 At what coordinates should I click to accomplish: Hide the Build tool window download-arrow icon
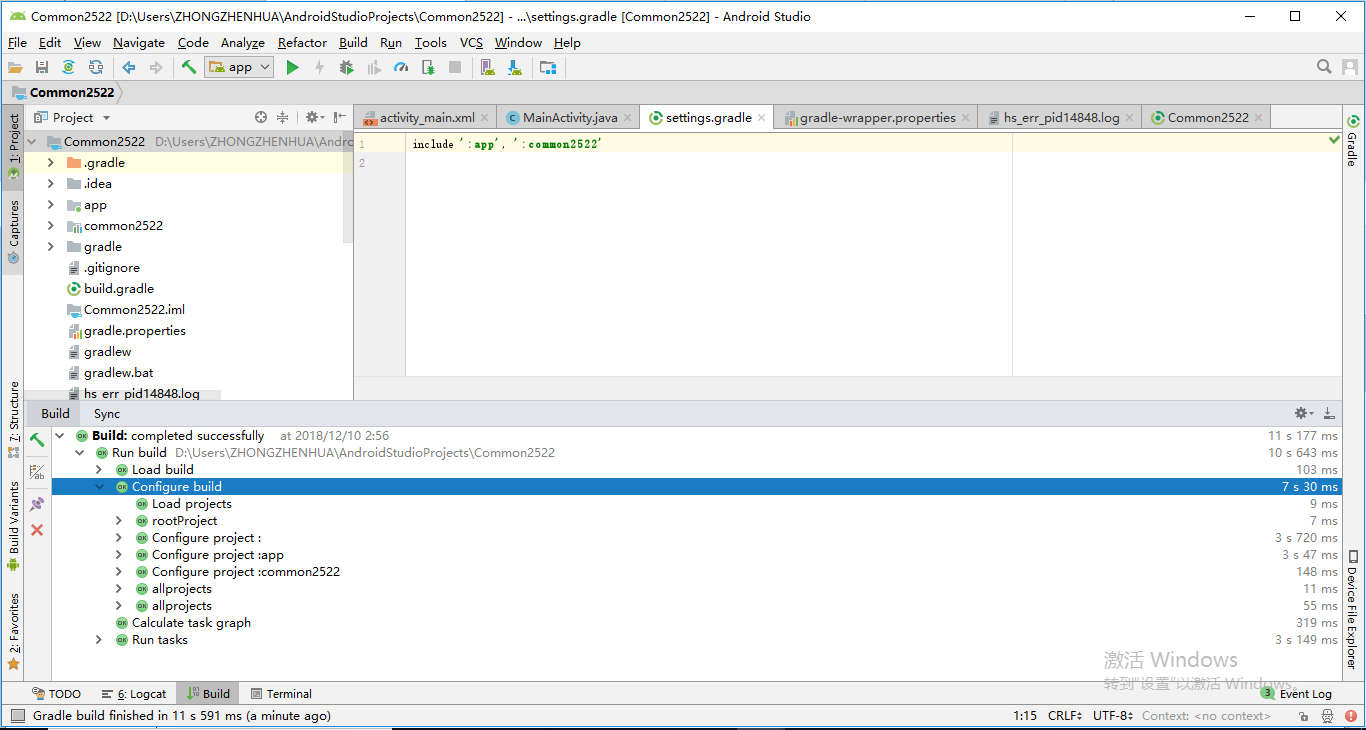pyautogui.click(x=1329, y=413)
